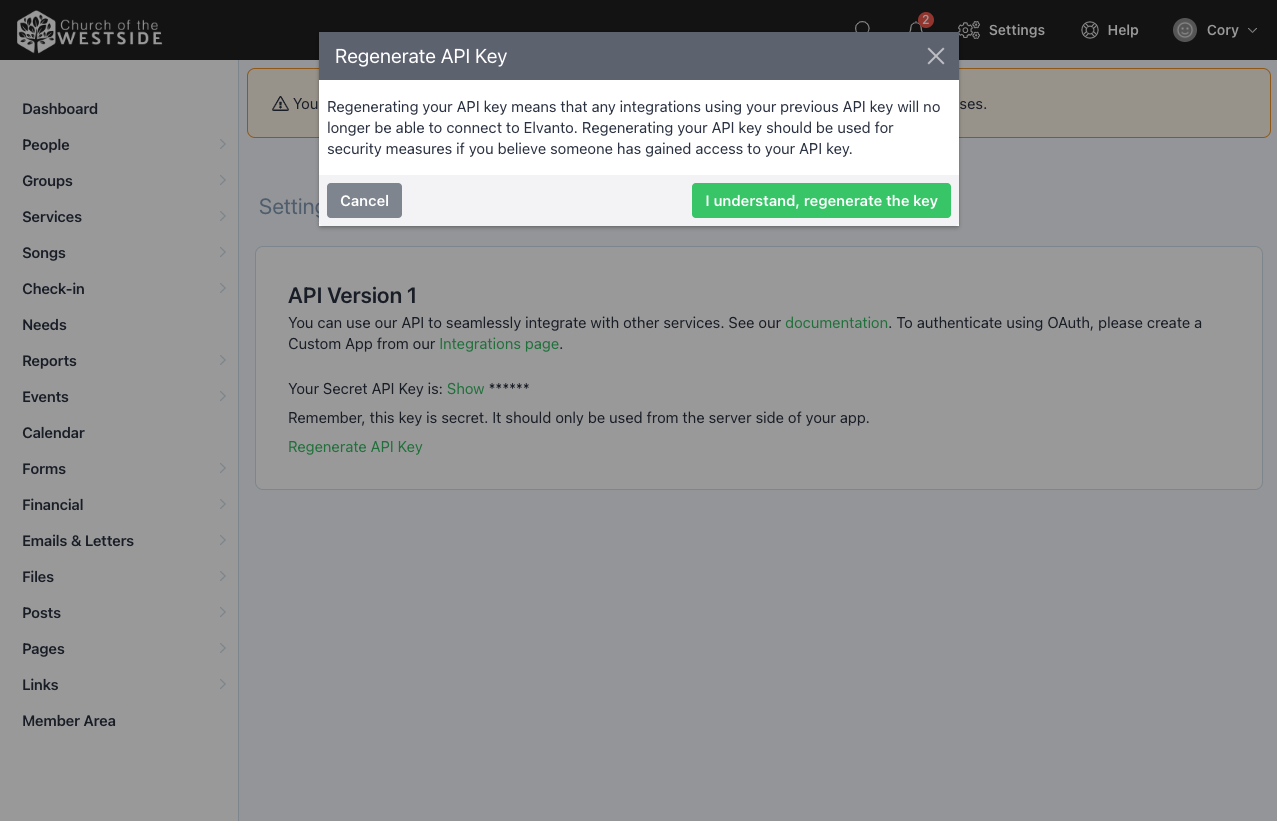Click the API Version 1 heading

pos(352,296)
